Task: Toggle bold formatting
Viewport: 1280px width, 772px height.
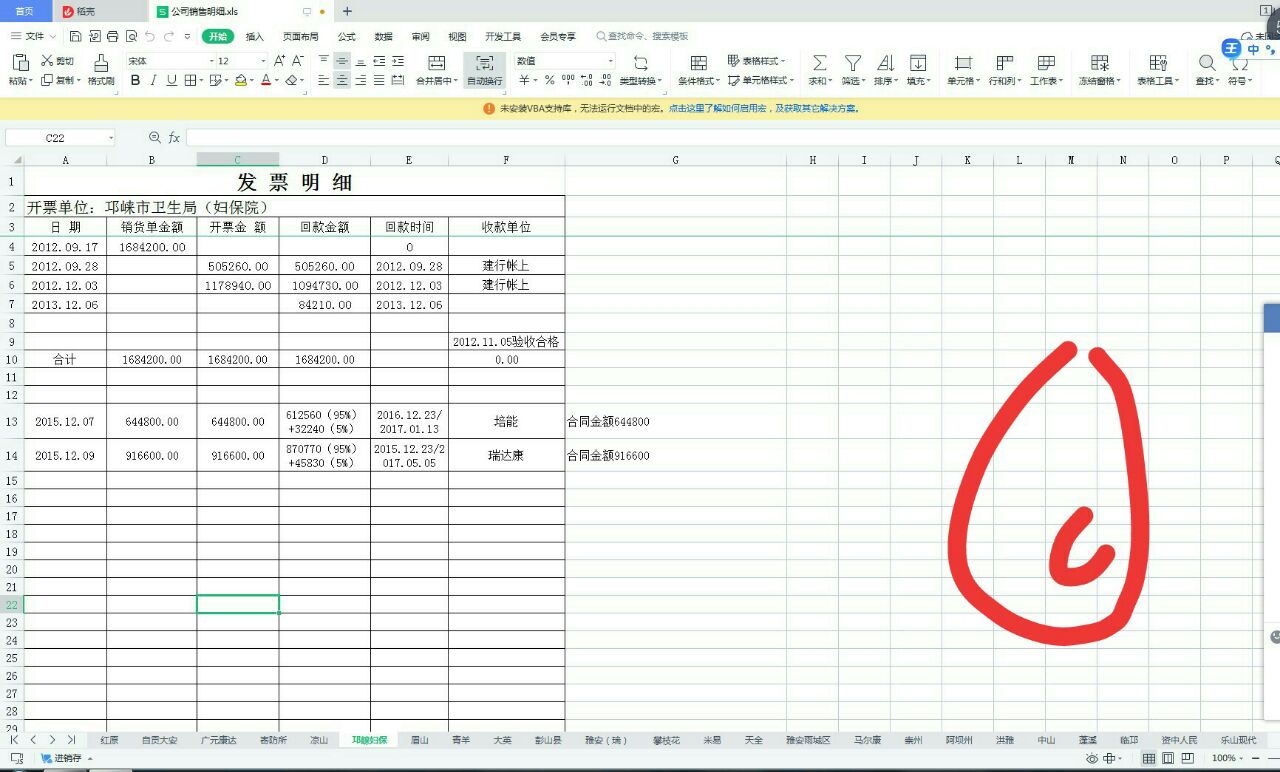Action: point(135,81)
